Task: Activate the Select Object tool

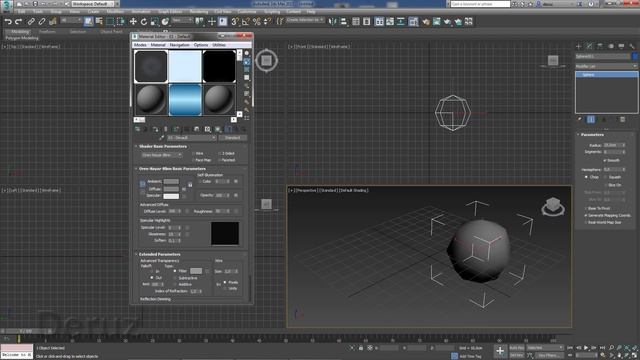Action: click(89, 22)
